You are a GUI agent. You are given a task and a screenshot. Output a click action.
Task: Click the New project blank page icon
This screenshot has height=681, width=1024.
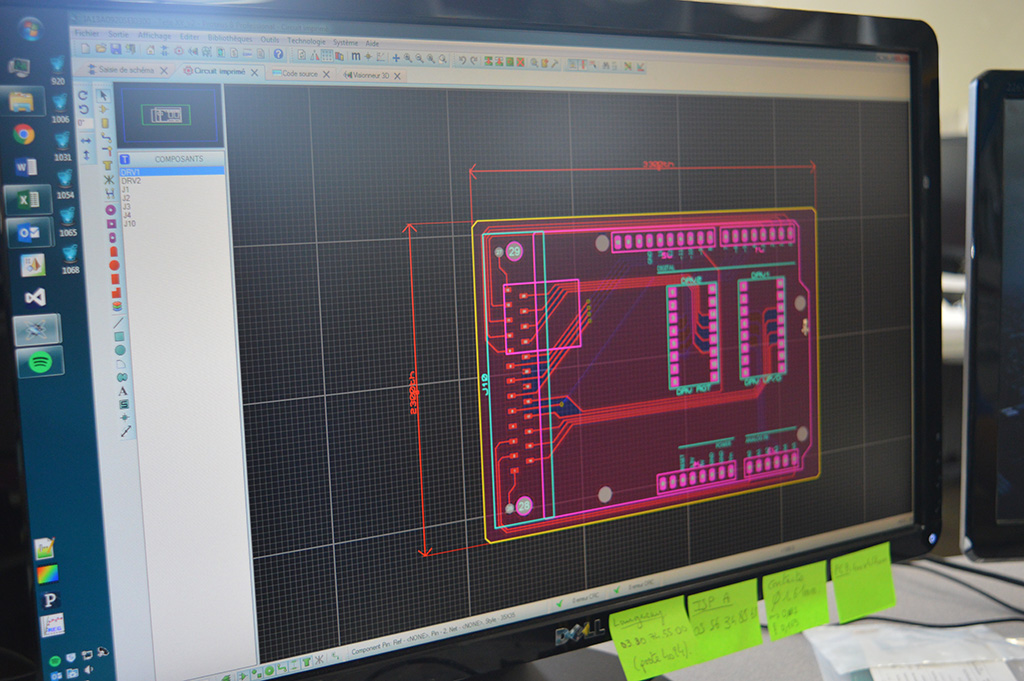tap(86, 49)
